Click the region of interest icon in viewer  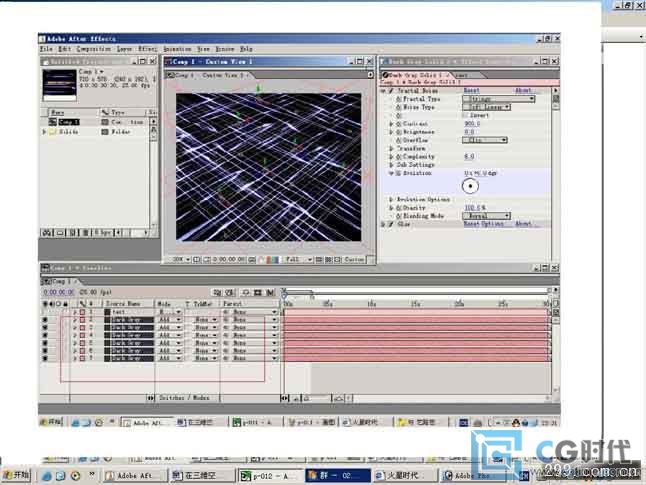tap(207, 260)
